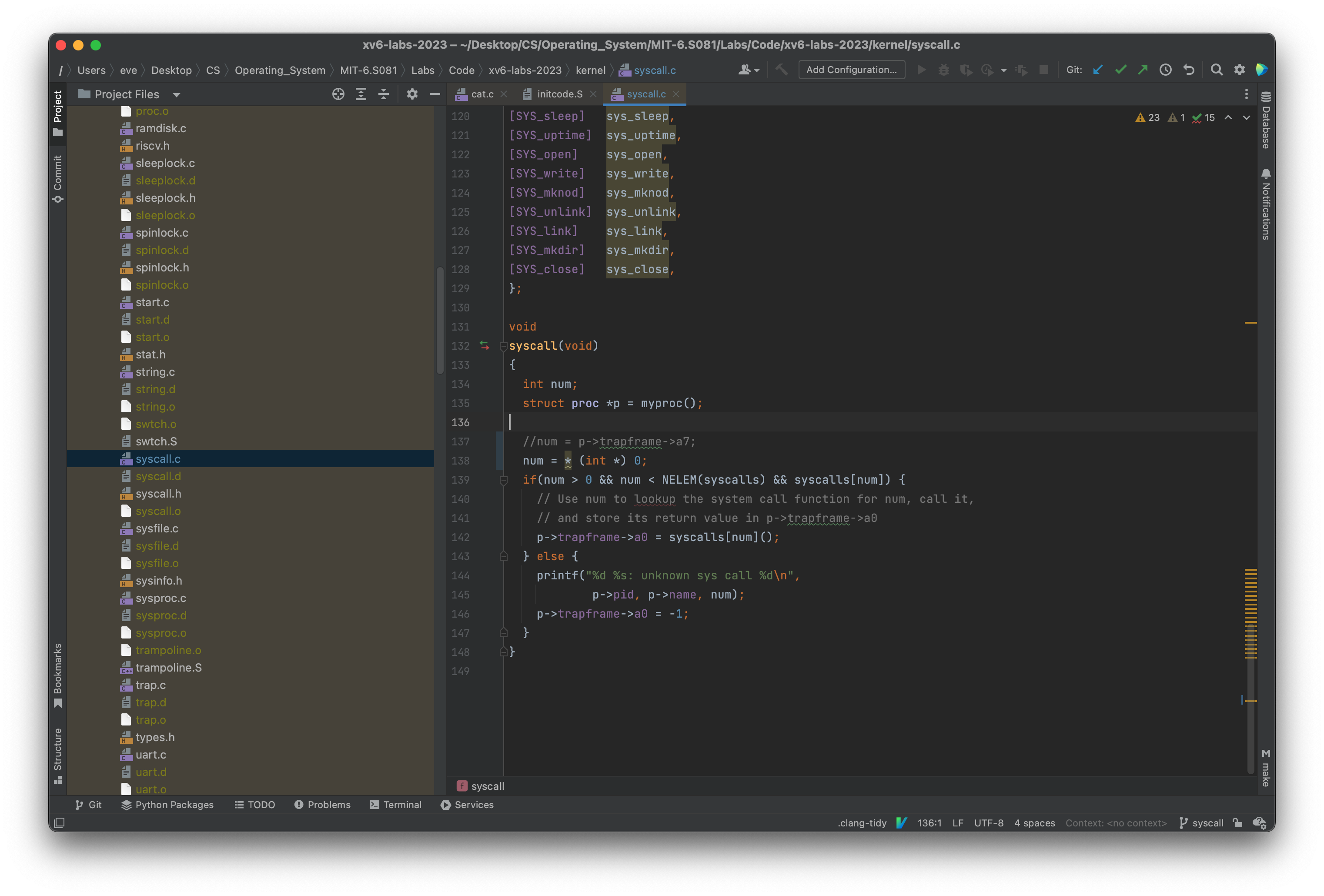Screen dimensions: 1324x896
Task: Collapse all nodes in the Project tree
Action: (x=384, y=94)
